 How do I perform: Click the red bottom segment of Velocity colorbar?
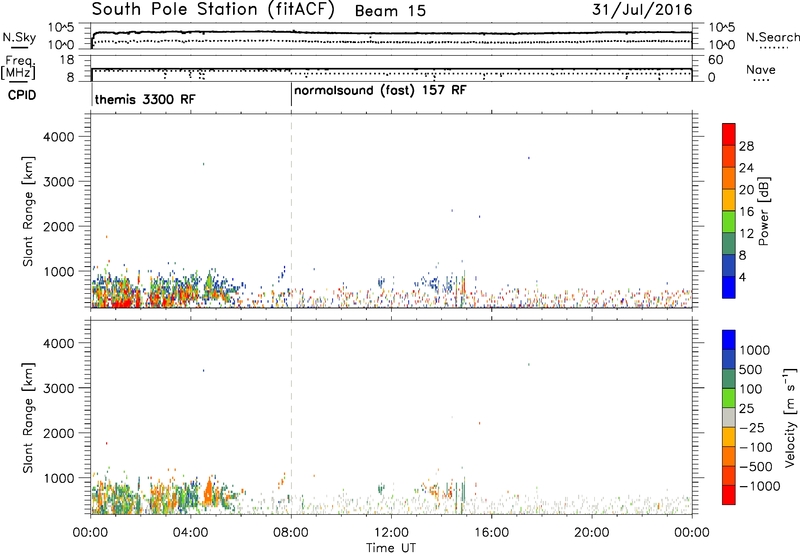click(729, 495)
